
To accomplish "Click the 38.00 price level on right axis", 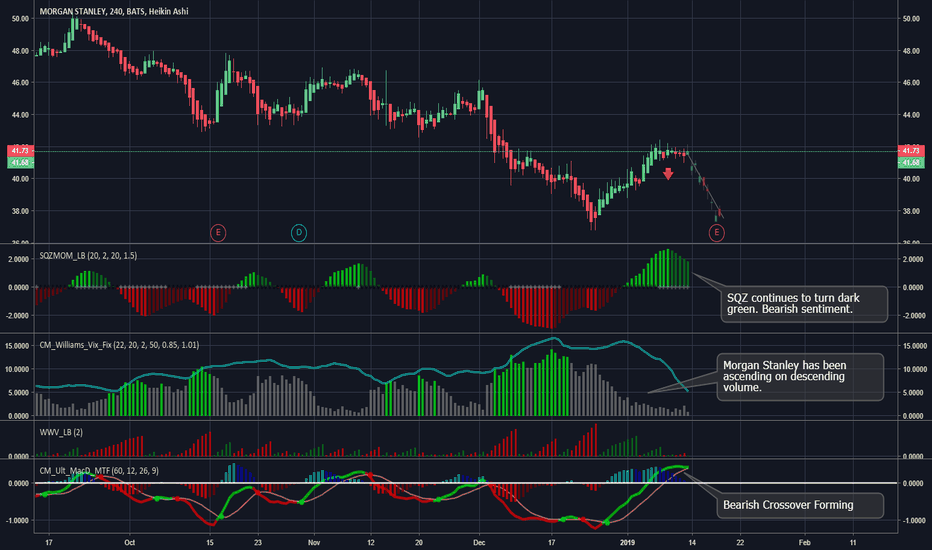I will (x=911, y=211).
